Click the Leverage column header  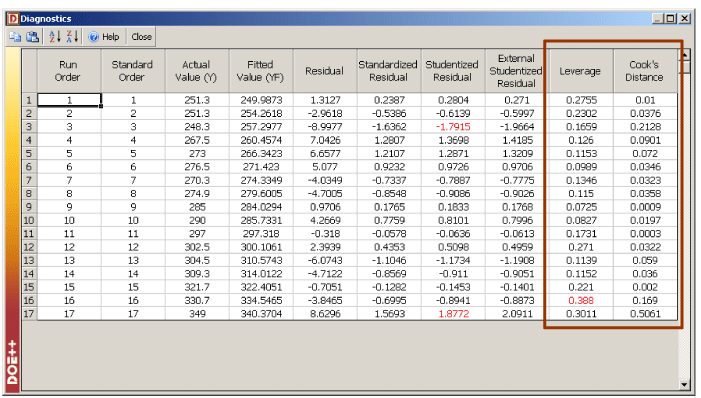tap(580, 71)
